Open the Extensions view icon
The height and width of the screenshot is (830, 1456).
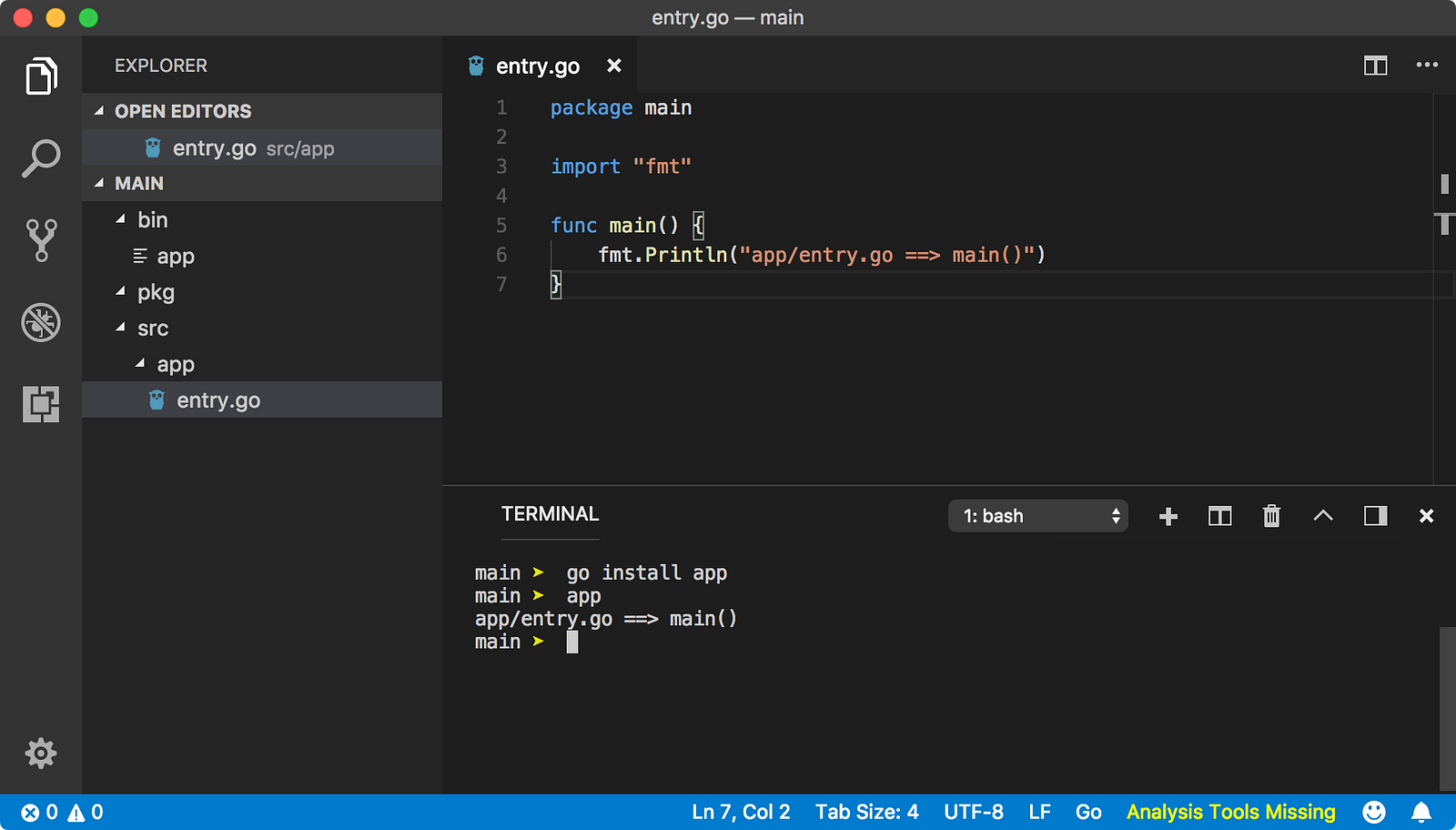click(41, 404)
